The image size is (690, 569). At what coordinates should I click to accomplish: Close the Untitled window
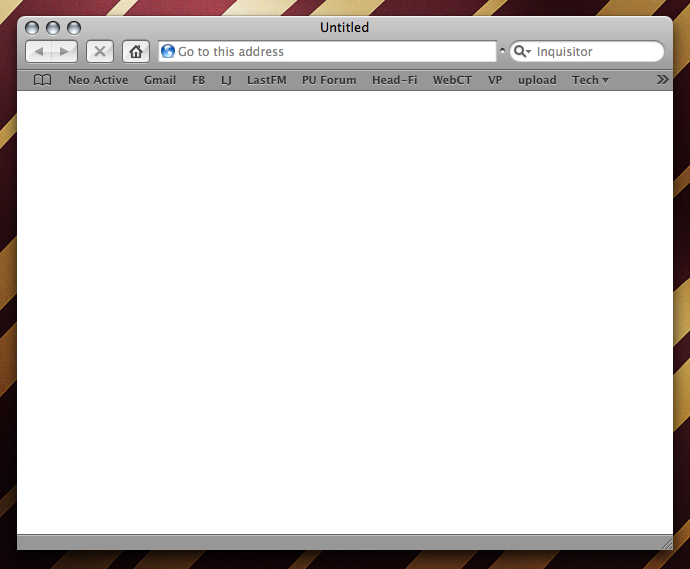pos(32,28)
